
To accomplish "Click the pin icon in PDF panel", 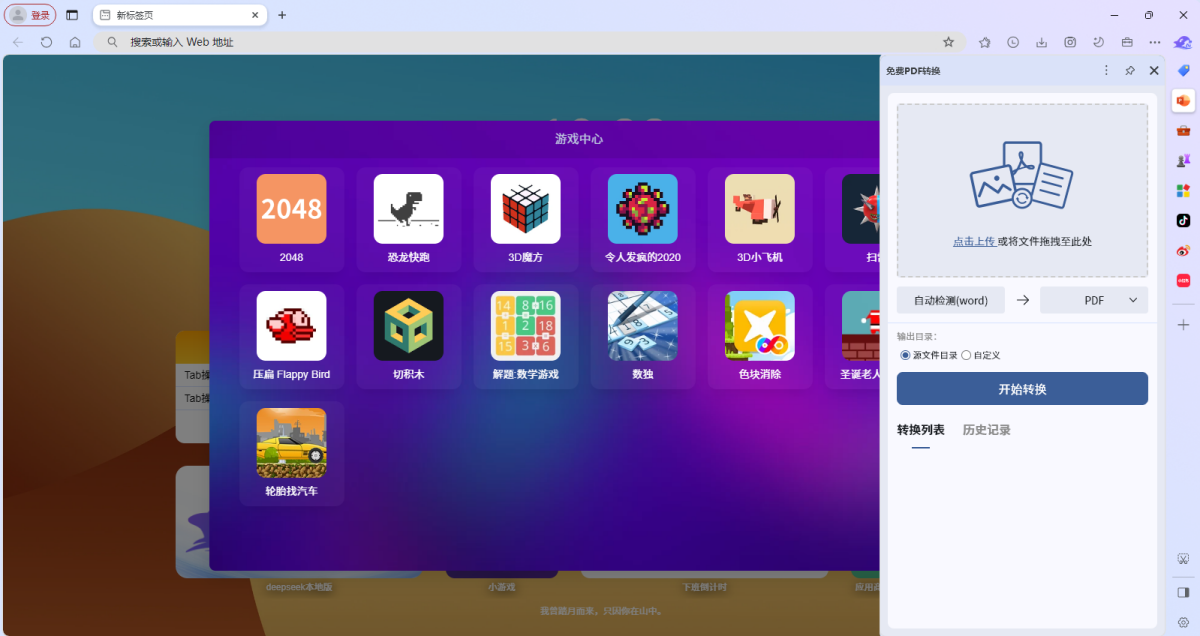I will [1130, 71].
